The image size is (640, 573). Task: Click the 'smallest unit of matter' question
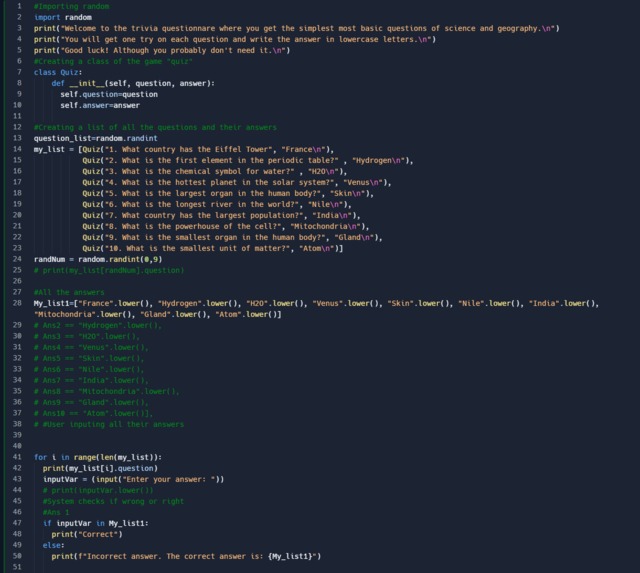[198, 249]
